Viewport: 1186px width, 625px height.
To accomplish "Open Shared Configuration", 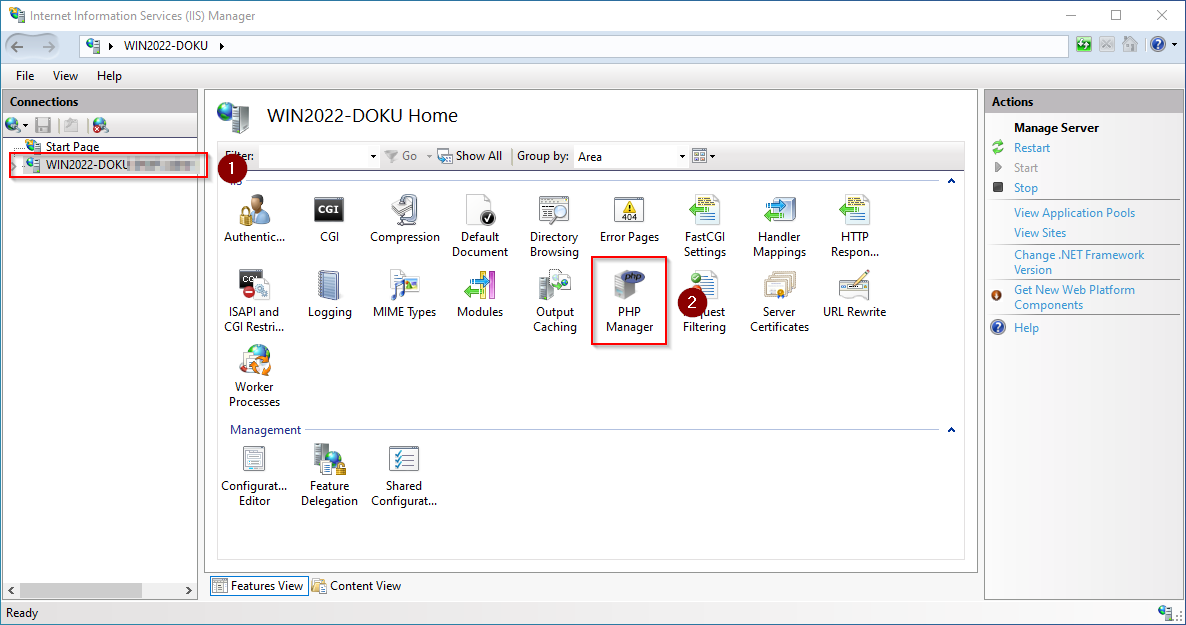I will (x=404, y=475).
